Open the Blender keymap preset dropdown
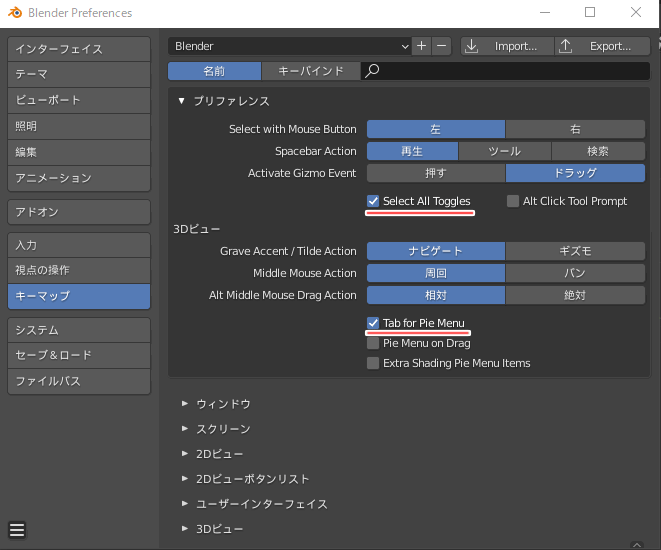 [x=290, y=46]
